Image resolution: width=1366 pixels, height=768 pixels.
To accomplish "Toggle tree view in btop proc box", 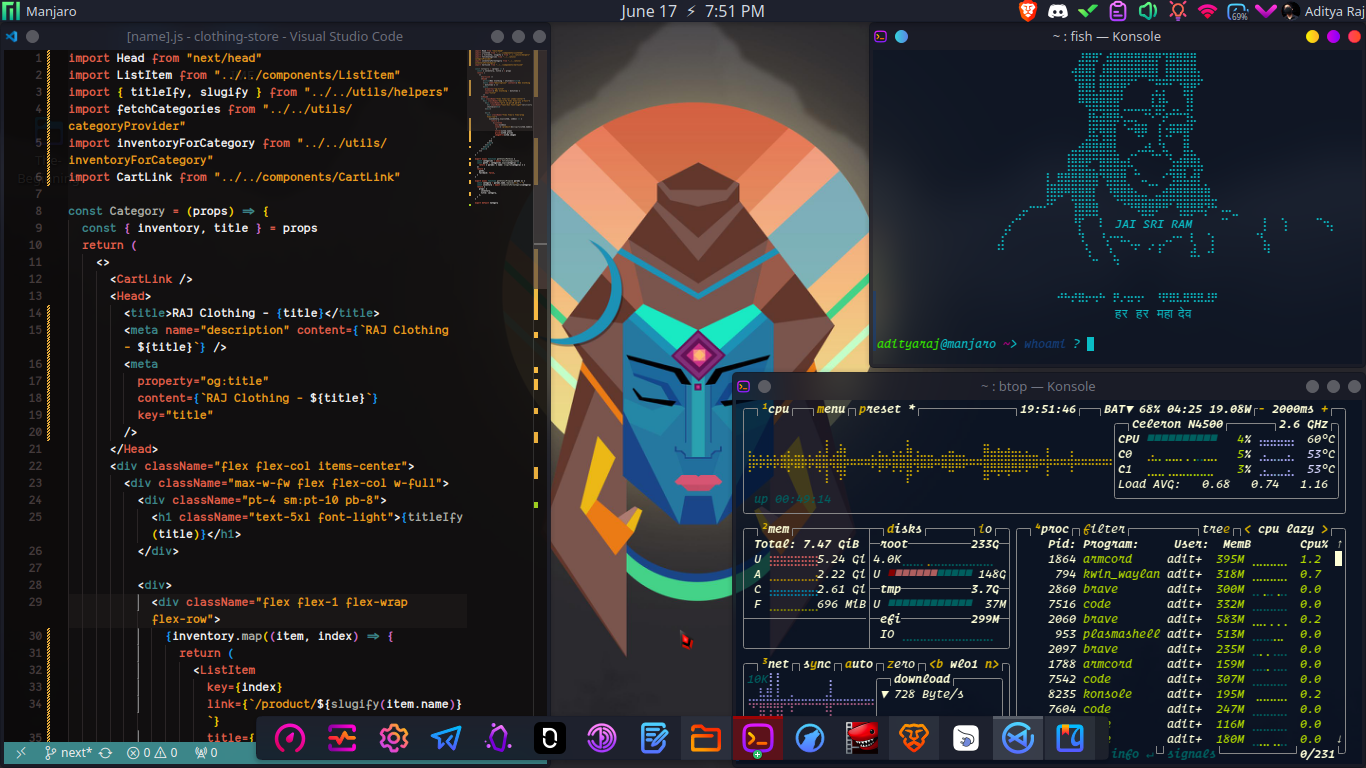I will click(1216, 529).
